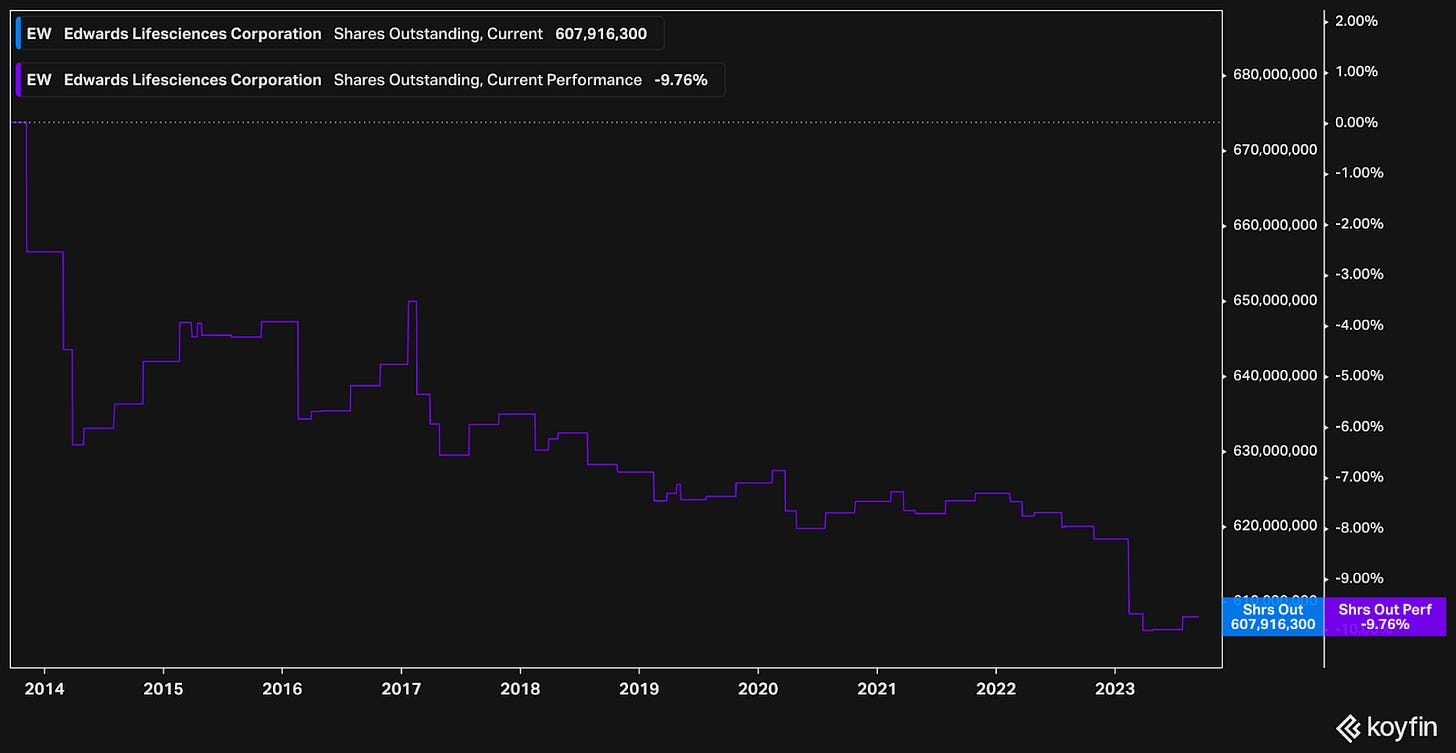Click the Shares Outstanding, Current legend entry
Viewport: 1456px width, 753px height.
[340, 34]
